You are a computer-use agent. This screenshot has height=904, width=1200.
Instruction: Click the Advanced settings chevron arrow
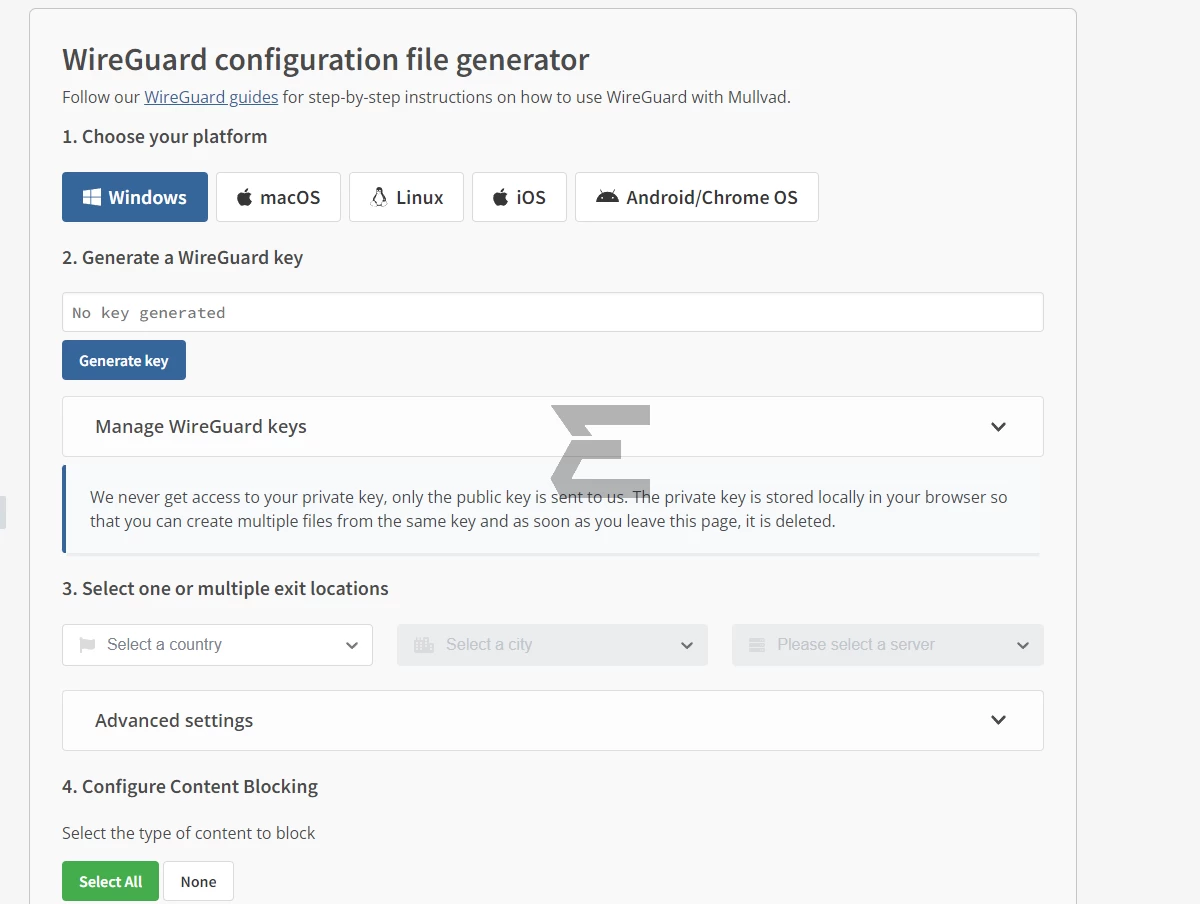[998, 720]
